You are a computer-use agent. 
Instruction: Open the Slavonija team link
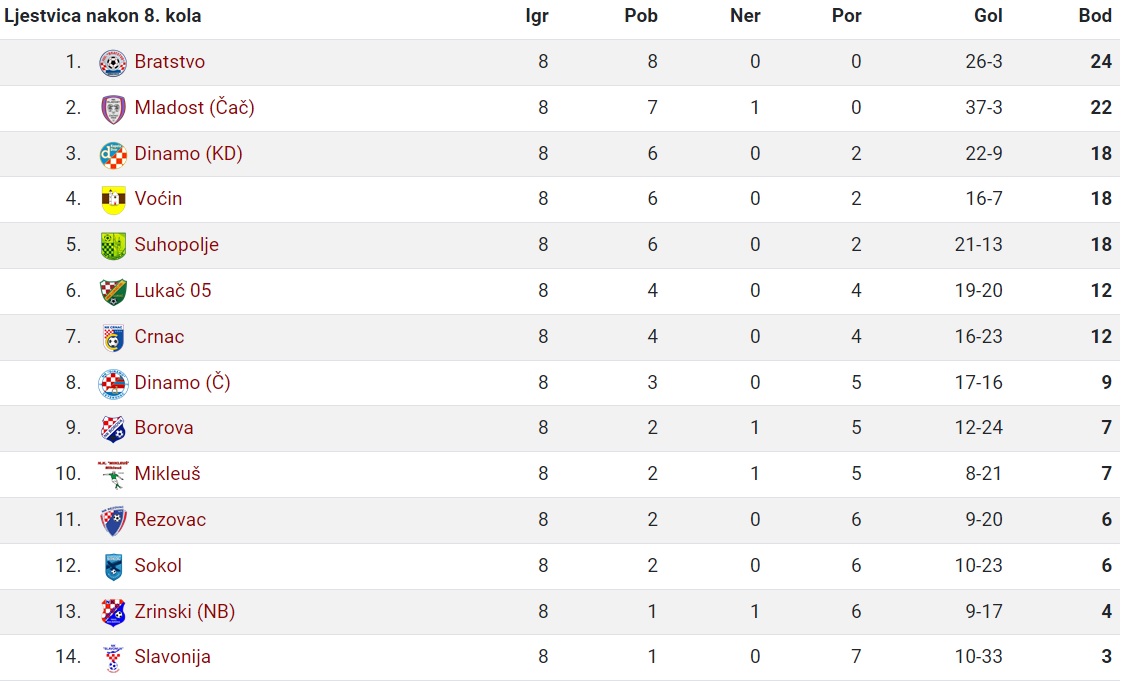(x=173, y=657)
